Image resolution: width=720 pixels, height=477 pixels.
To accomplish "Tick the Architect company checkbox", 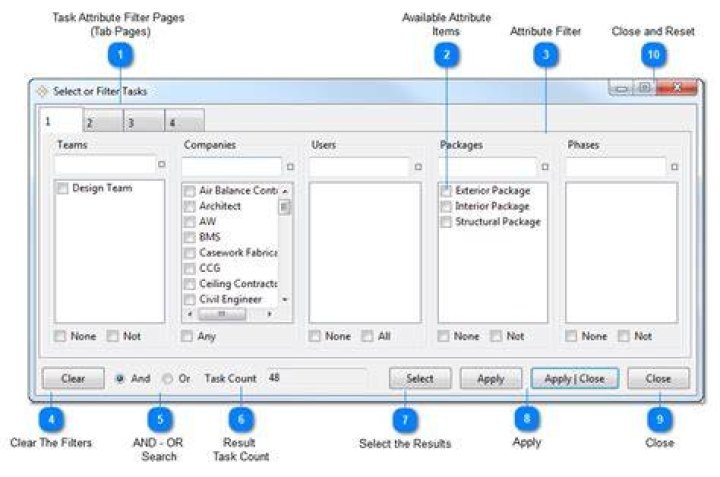I will tap(189, 207).
